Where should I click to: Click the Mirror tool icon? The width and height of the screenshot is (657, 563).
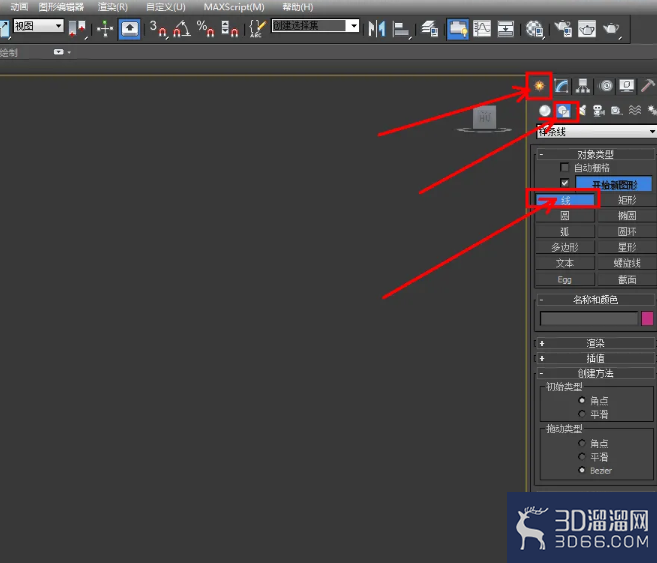[377, 29]
